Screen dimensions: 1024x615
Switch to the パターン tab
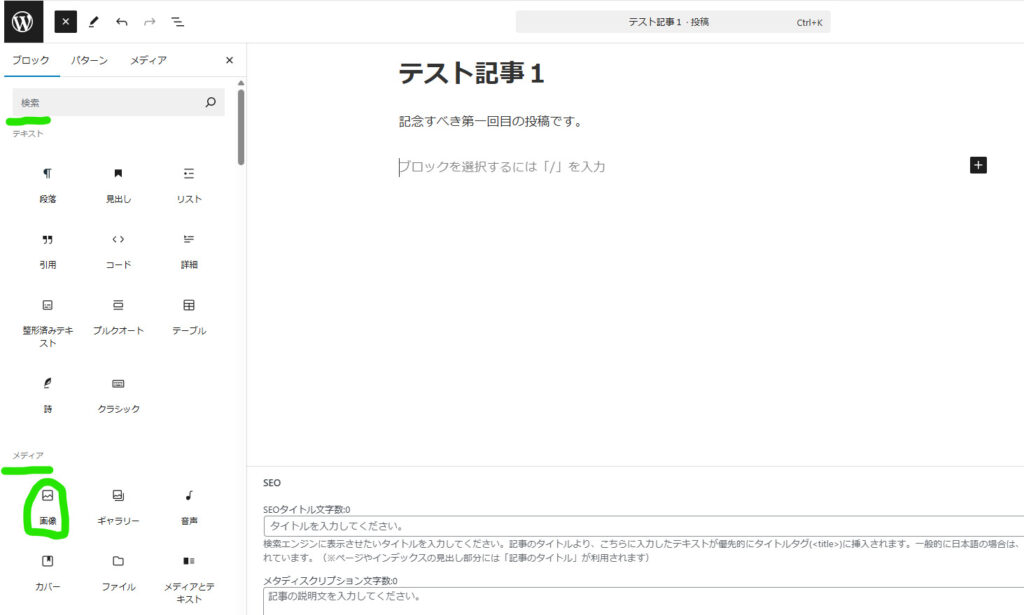[89, 61]
